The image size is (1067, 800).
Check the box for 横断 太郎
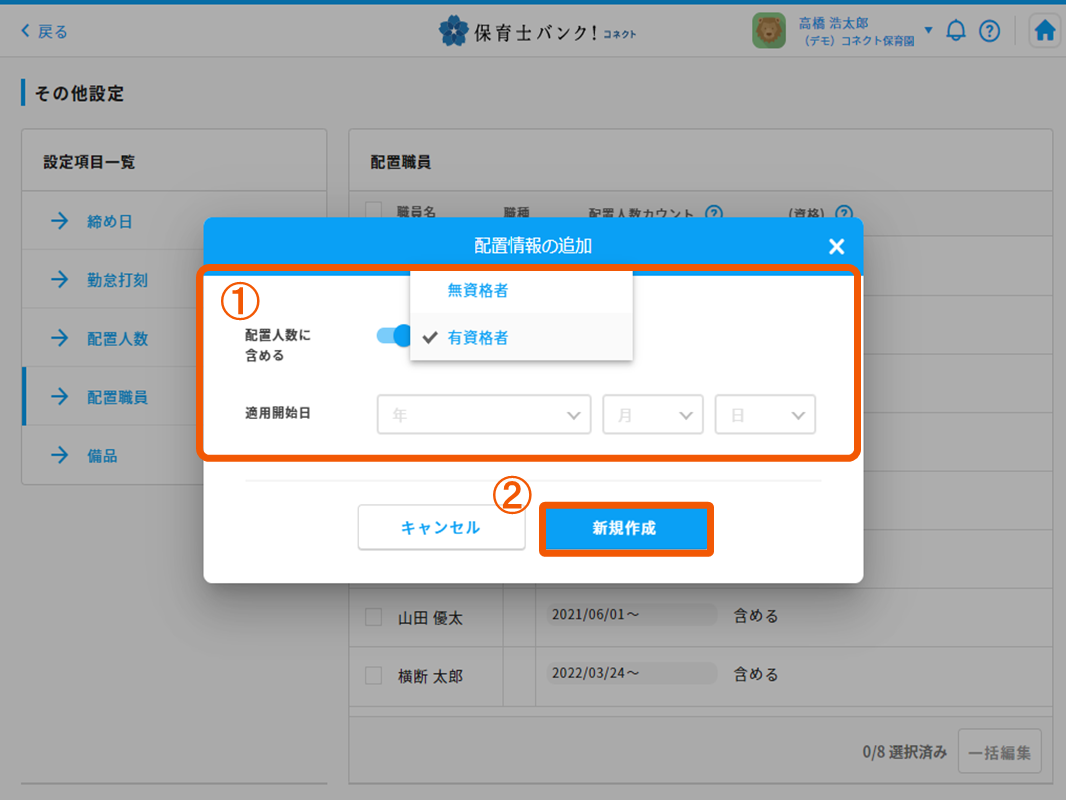coord(374,675)
